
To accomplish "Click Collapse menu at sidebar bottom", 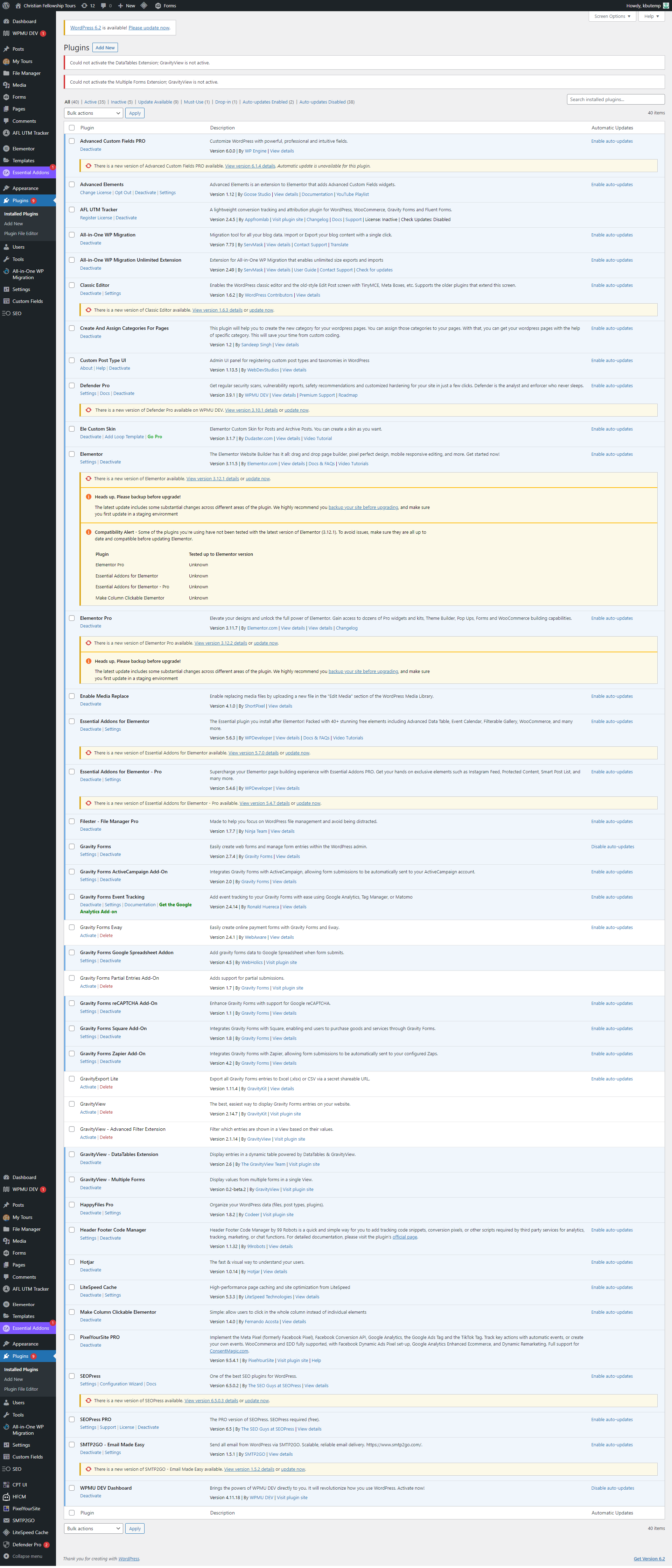I will [x=27, y=1556].
